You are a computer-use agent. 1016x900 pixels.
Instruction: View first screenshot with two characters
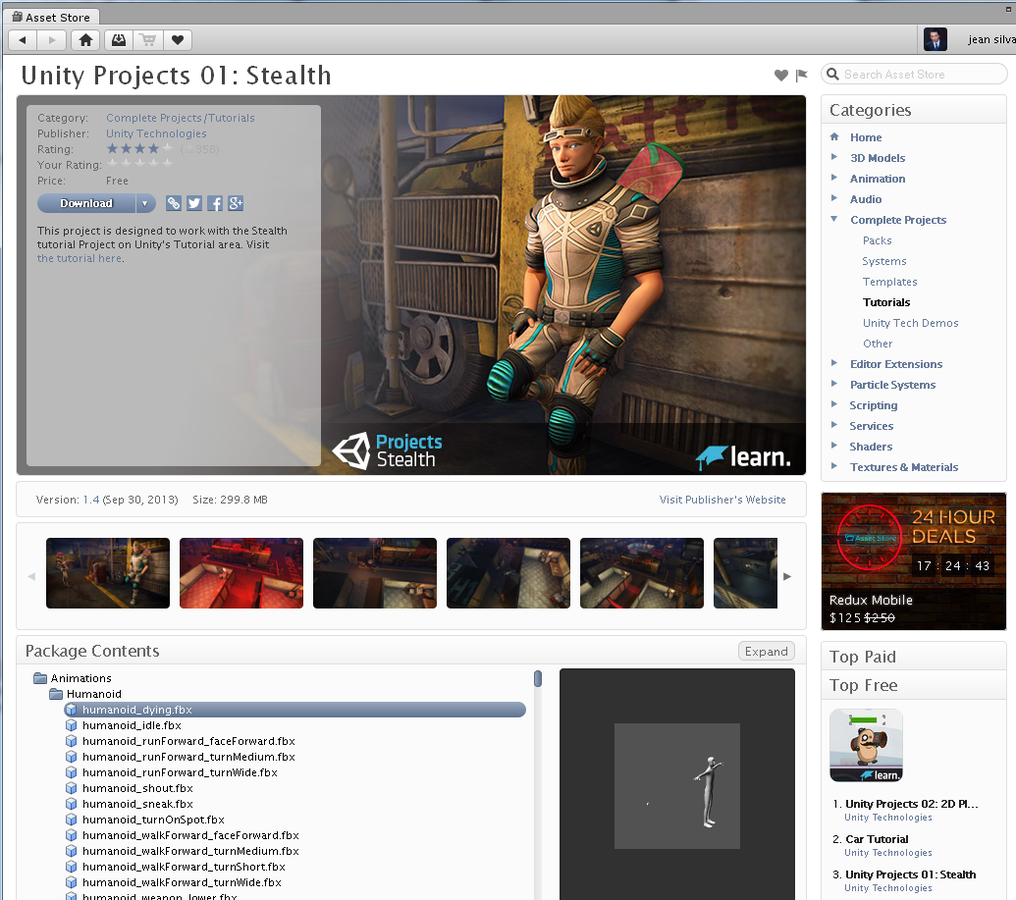(x=108, y=573)
